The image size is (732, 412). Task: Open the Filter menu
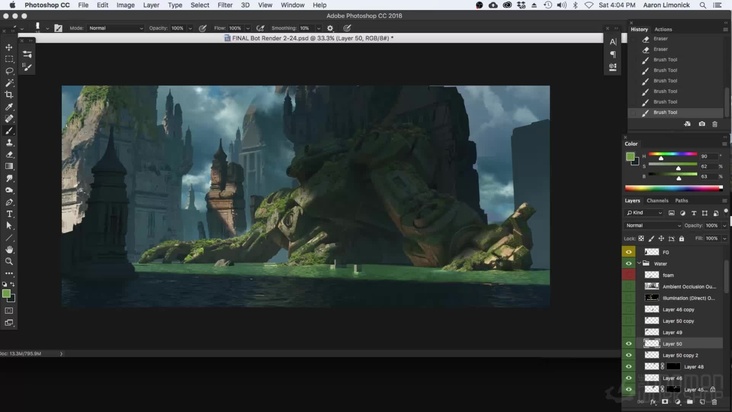click(x=225, y=5)
